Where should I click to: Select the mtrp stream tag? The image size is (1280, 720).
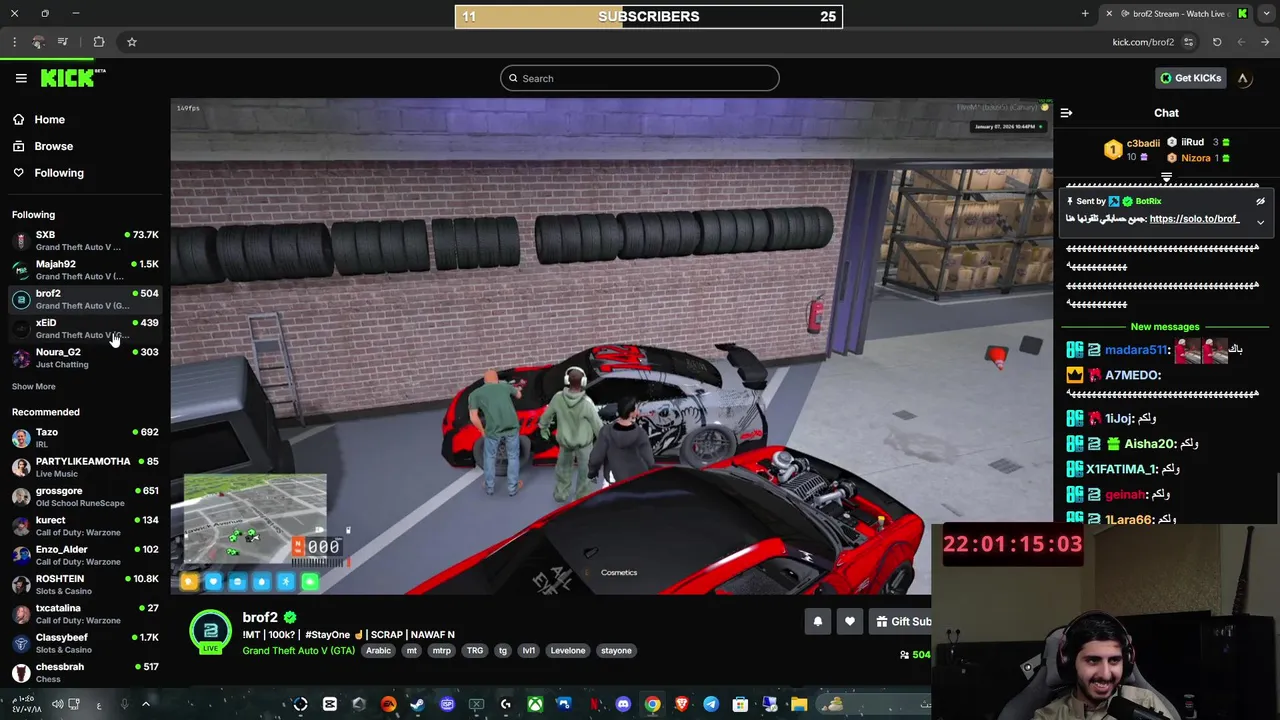point(441,650)
